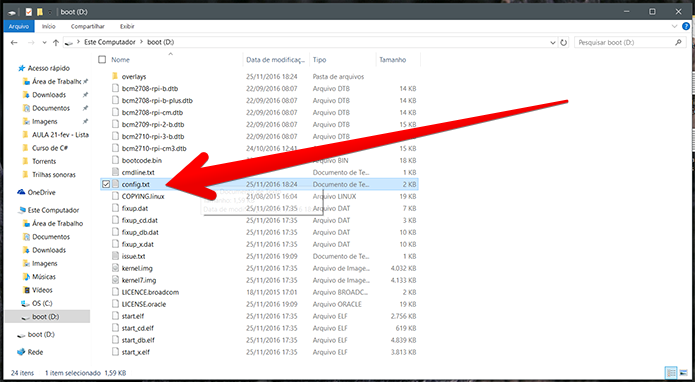Click the Arquivo ORACLE type cell
Screen dimensions: 695x382
click(x=337, y=304)
